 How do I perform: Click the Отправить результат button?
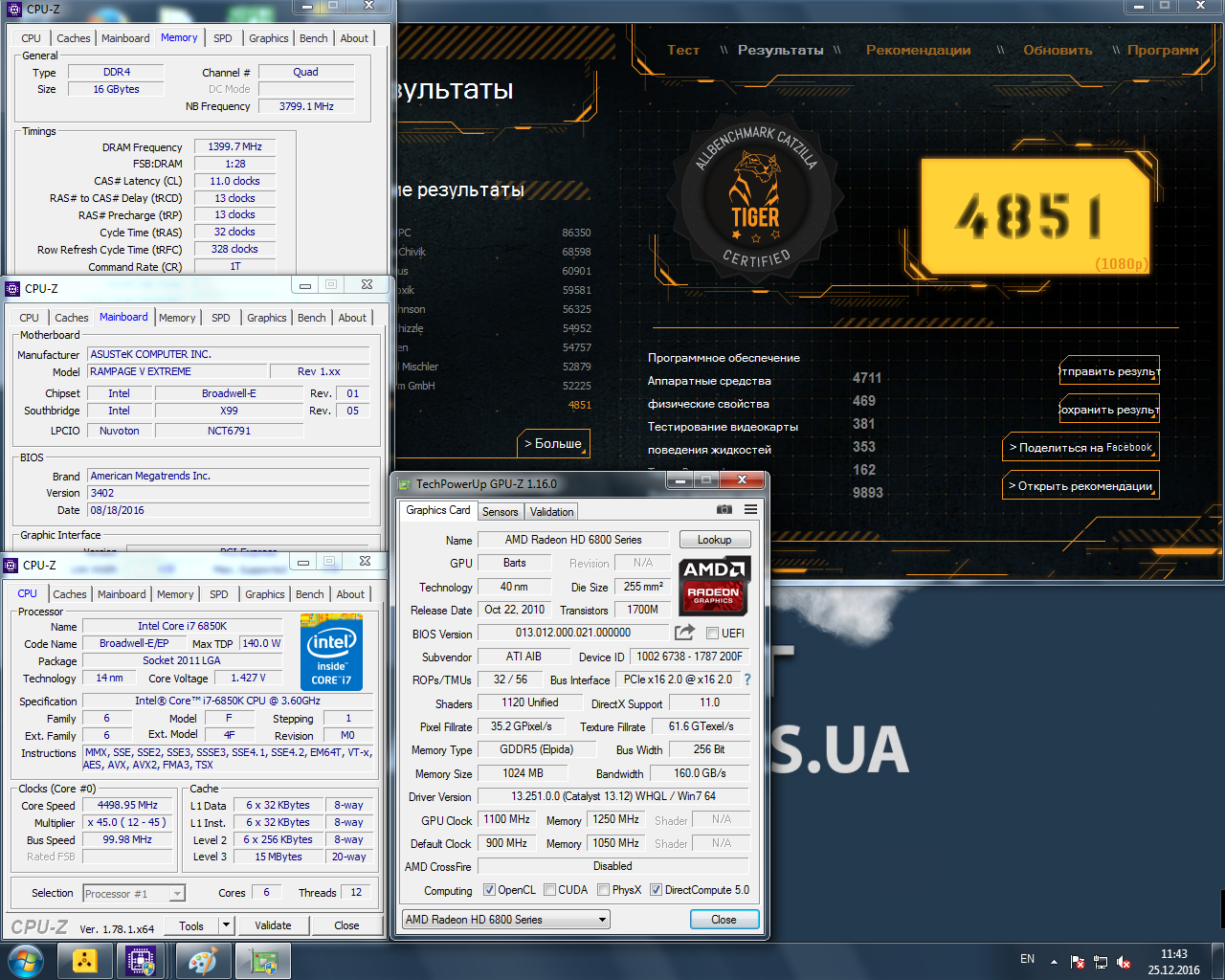(1110, 371)
